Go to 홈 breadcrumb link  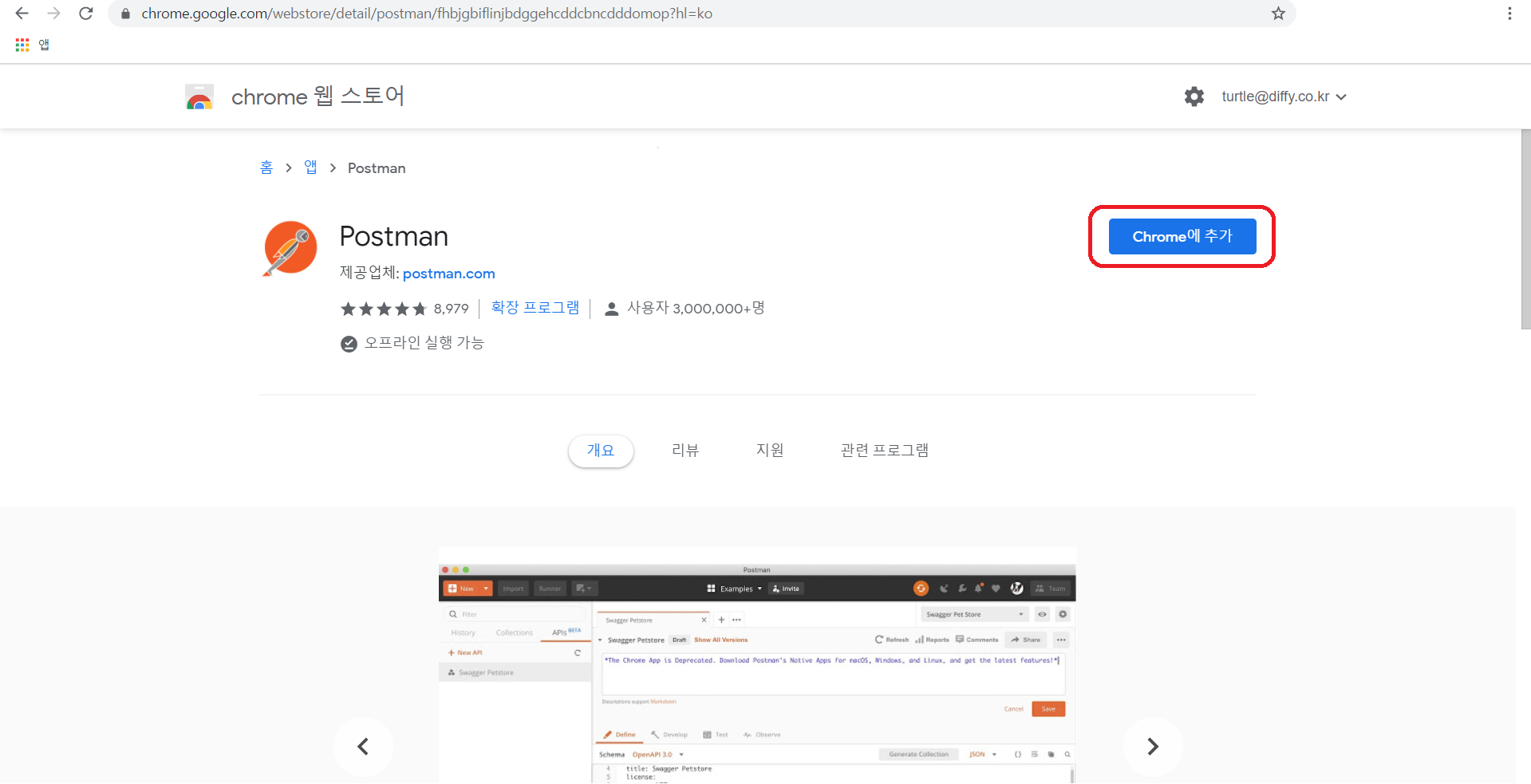266,167
